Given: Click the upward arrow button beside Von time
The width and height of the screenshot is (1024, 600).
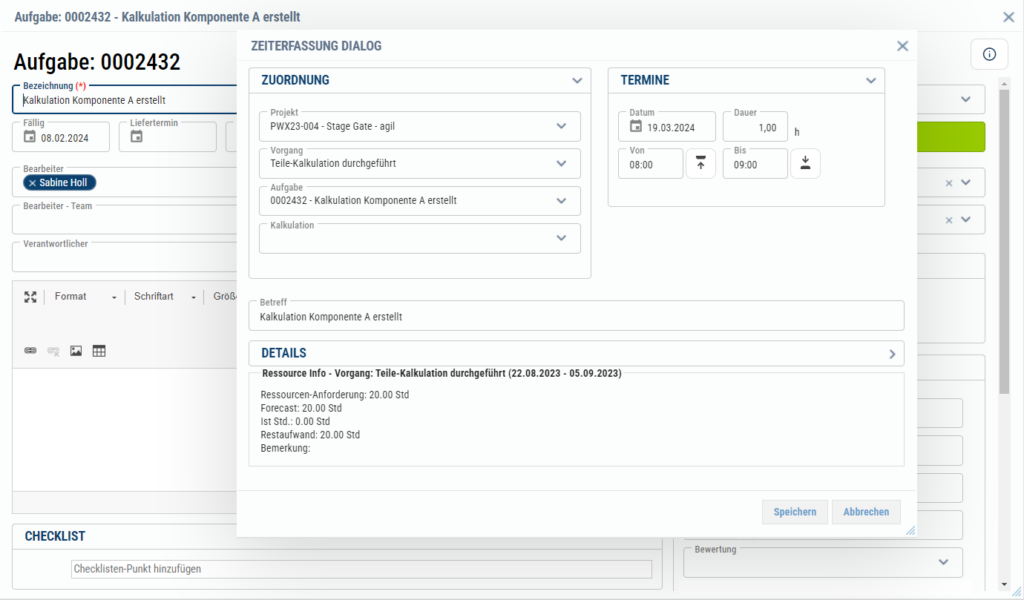Looking at the screenshot, I should (x=700, y=164).
